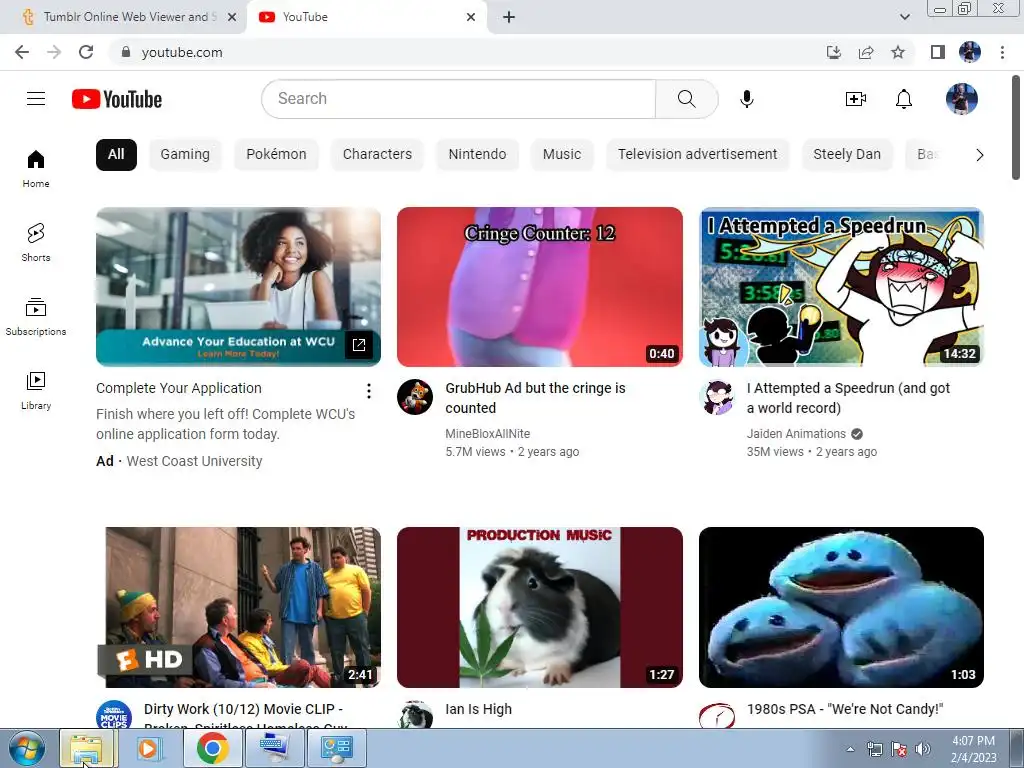
Task: Start voice search with microphone icon
Action: (x=746, y=99)
